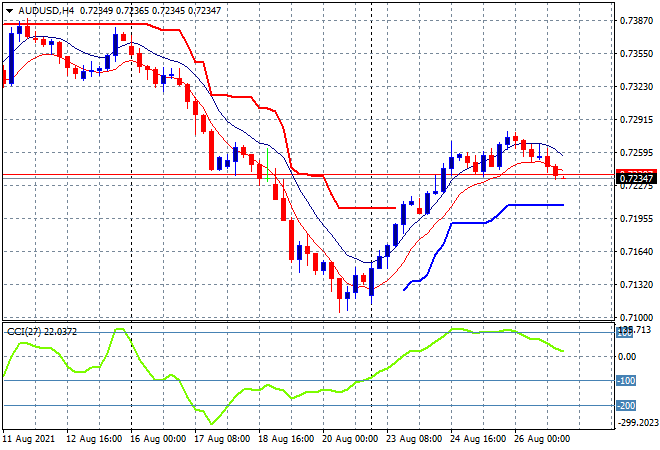Click the current price tag 0.72347
Viewport: 660px width, 450px height.
[636, 178]
